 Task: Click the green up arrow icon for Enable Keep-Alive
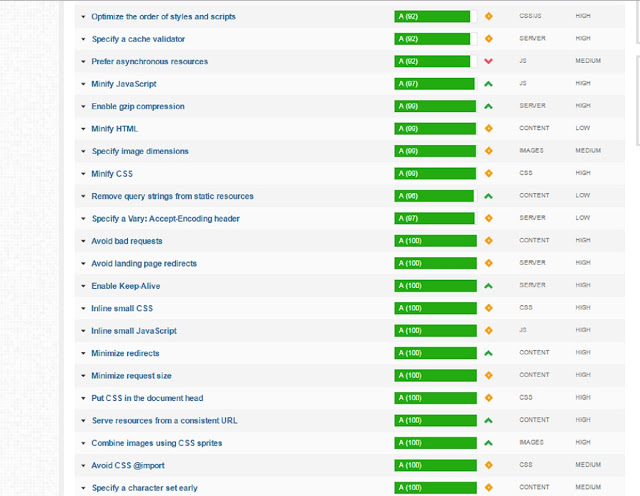(488, 286)
